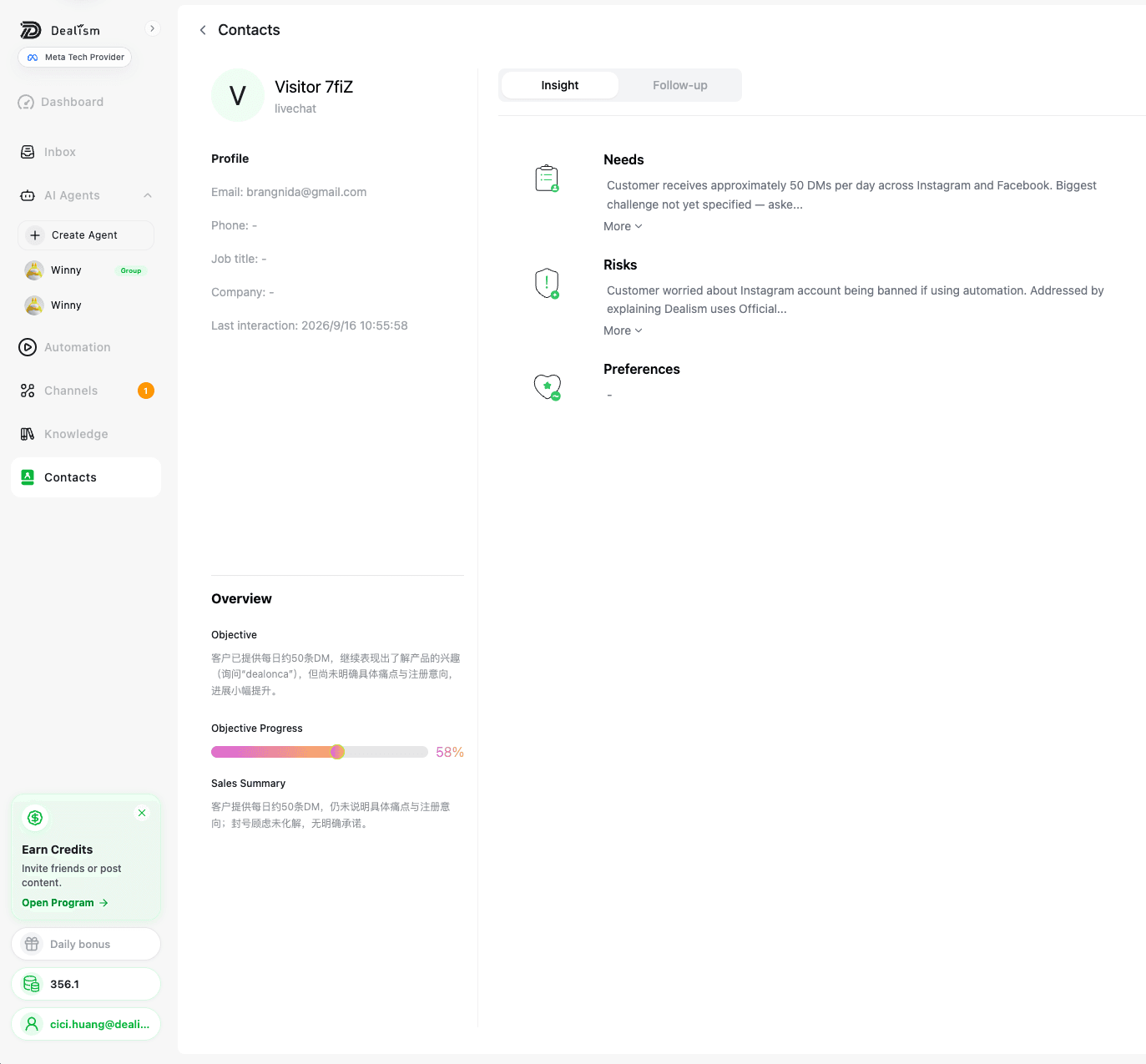The image size is (1146, 1064).
Task: Click the Earn Credits dollar icon
Action: click(x=35, y=818)
